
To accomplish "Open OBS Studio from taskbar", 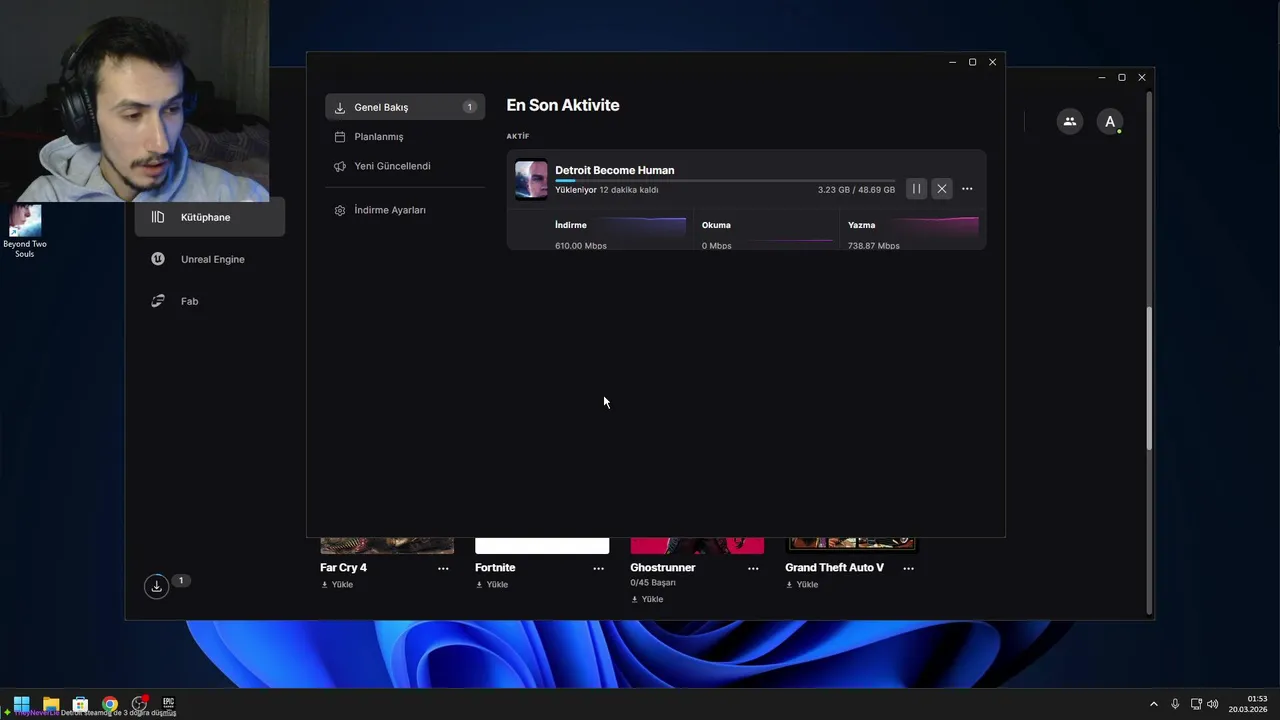I will (x=139, y=704).
